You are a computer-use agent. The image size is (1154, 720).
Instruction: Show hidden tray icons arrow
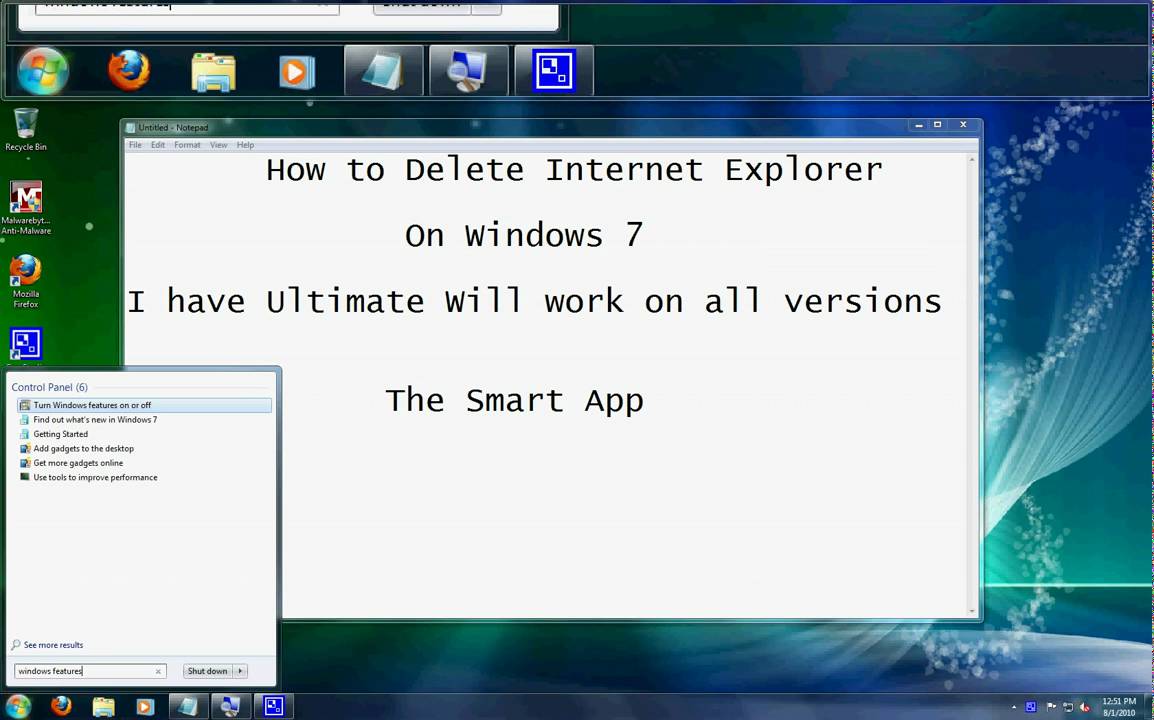click(1014, 707)
